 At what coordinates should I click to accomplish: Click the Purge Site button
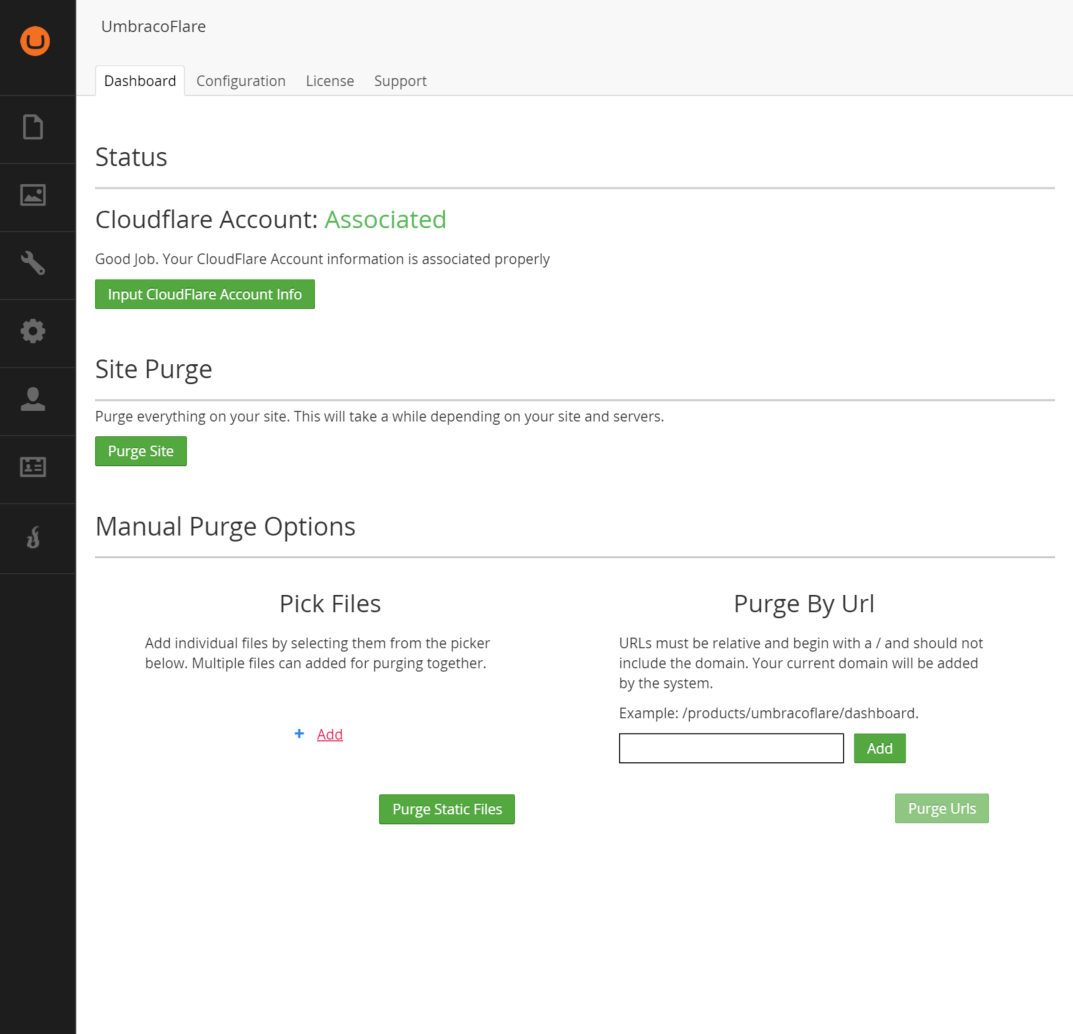[141, 451]
